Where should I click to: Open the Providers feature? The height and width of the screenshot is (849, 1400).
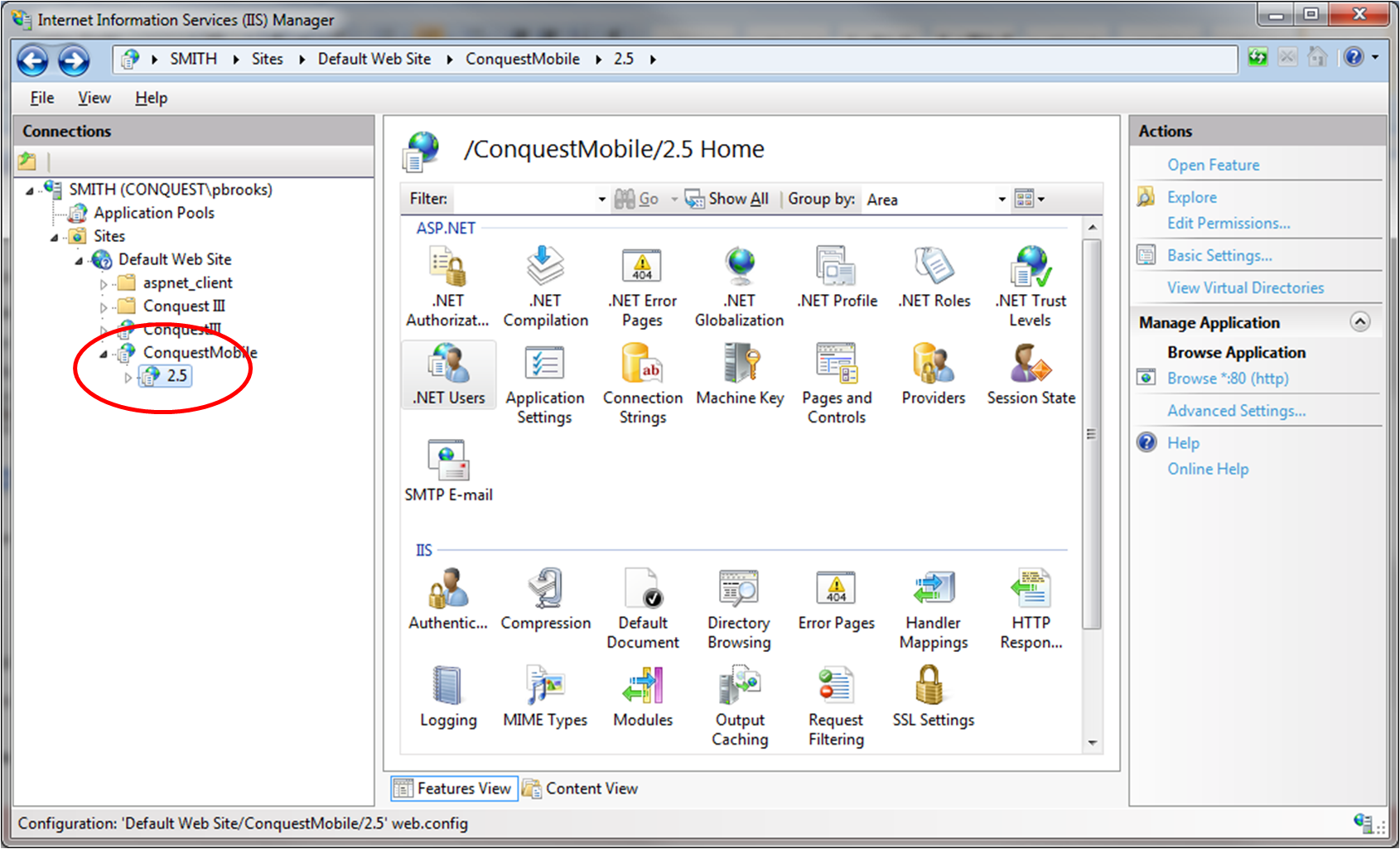point(934,374)
